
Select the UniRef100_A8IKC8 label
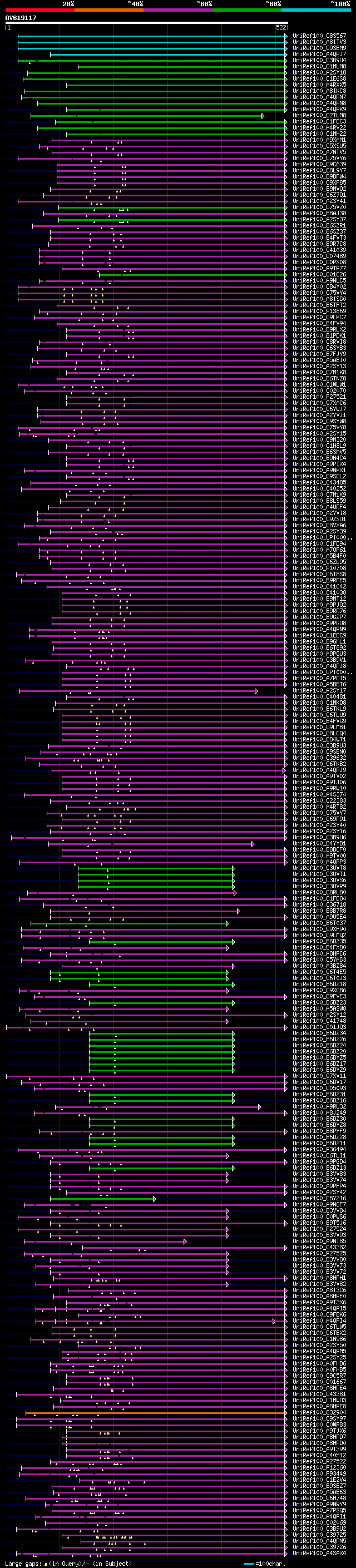pyautogui.click(x=319, y=91)
